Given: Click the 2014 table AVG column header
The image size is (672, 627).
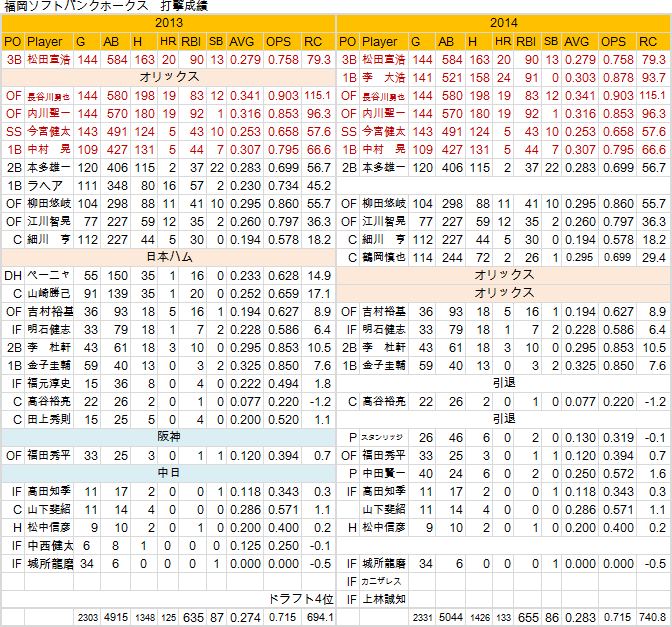Looking at the screenshot, I should (x=580, y=42).
